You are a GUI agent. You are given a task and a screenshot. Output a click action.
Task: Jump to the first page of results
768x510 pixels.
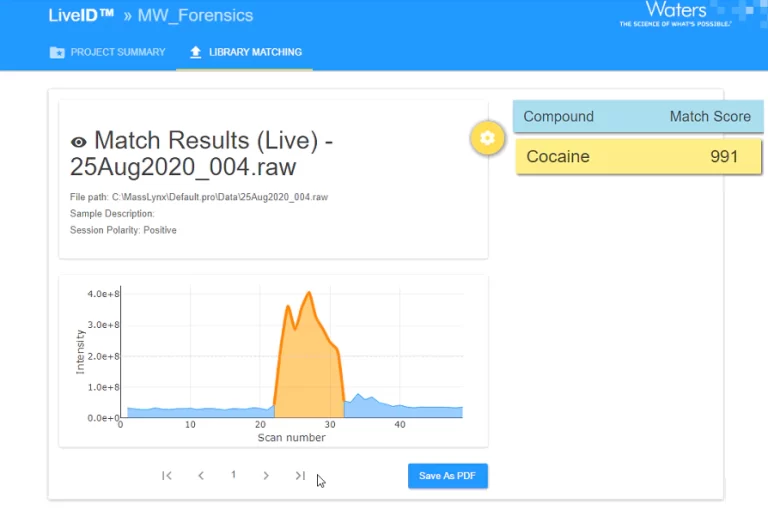(167, 476)
